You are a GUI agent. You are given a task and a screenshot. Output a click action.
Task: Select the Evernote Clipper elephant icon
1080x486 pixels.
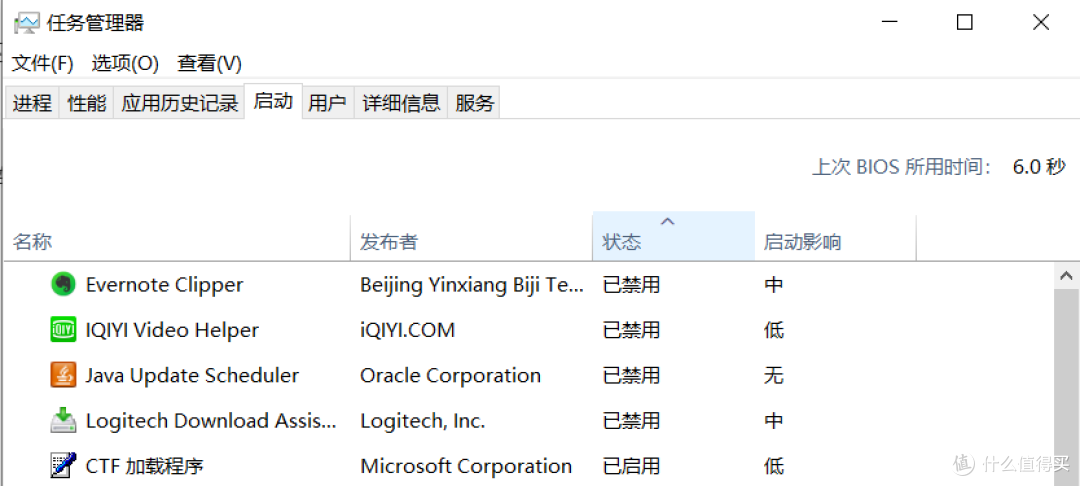coord(63,284)
